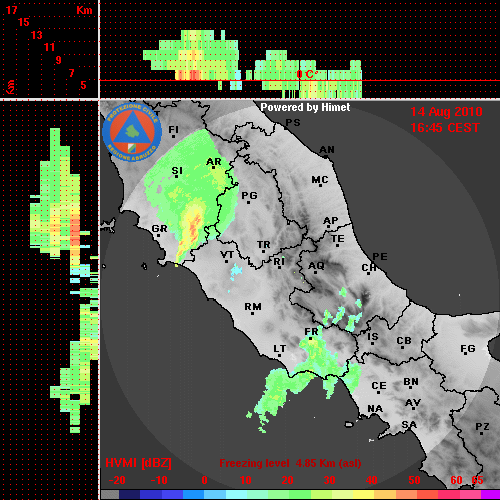Click the FR city label

click(311, 332)
